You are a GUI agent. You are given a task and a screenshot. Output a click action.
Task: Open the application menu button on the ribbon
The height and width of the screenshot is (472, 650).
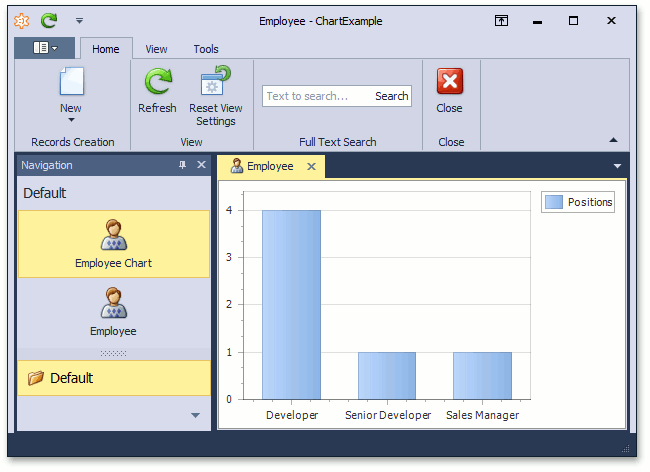coord(45,48)
